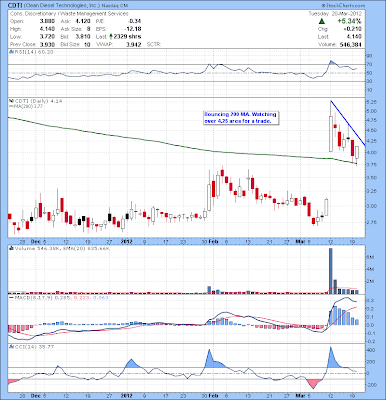Click the small up arrow before 2329 shrs
386x400 pixels.
tap(110, 36)
